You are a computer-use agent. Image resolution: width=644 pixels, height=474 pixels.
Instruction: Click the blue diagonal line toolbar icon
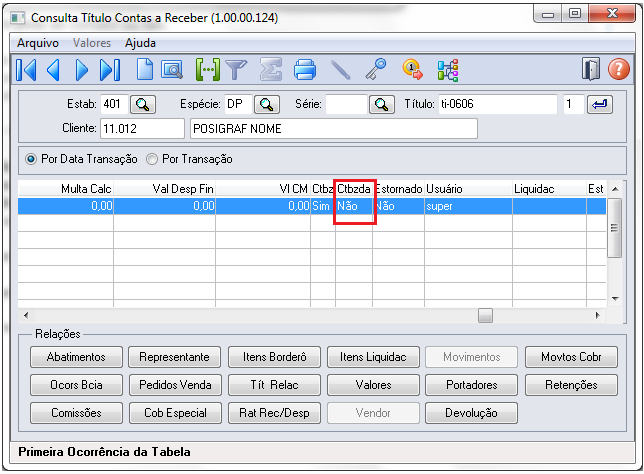tap(340, 70)
